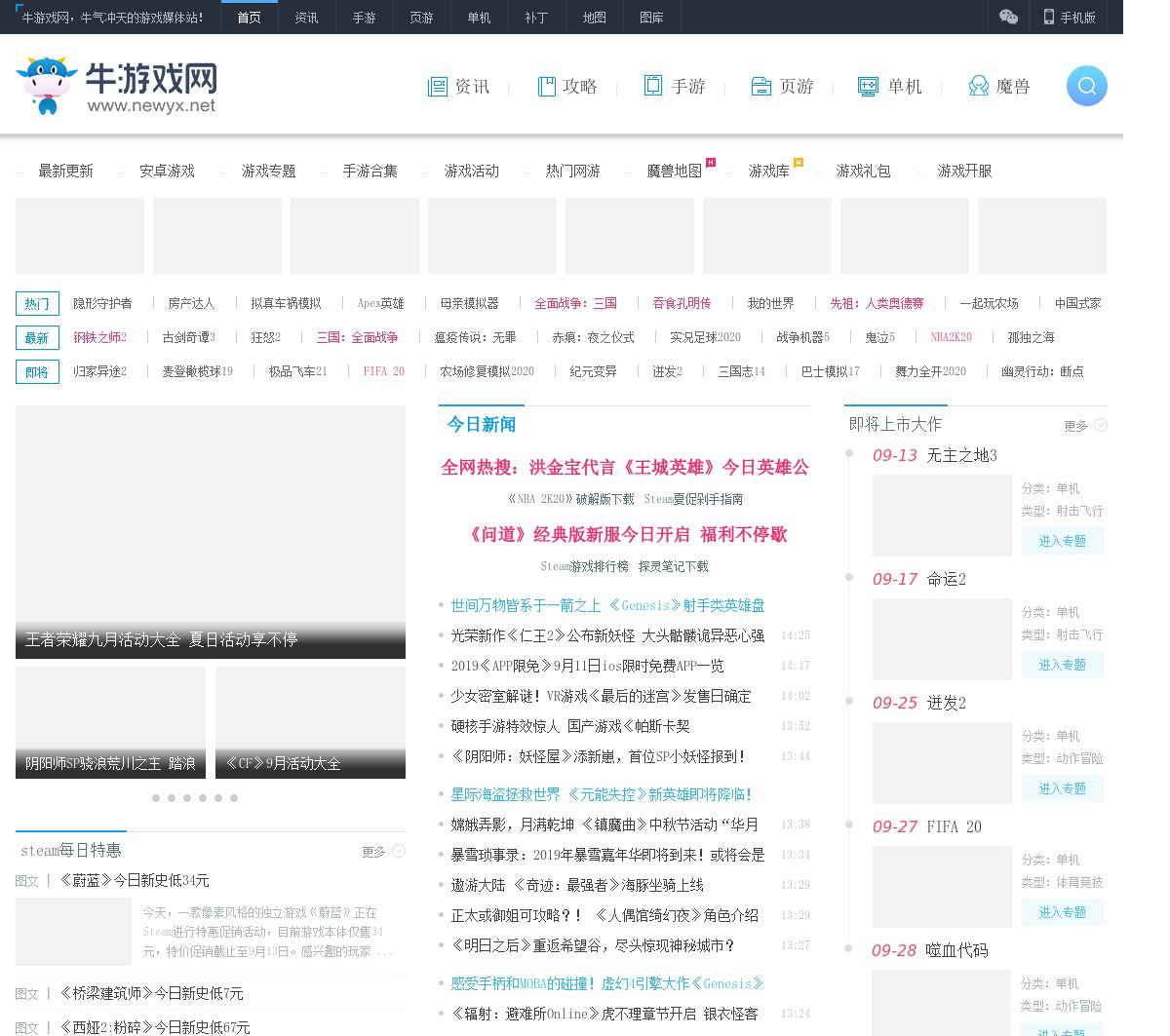Screen dimensions: 1170x1036
Task: Expand 更多 next to steam每日特惠
Action: 382,852
